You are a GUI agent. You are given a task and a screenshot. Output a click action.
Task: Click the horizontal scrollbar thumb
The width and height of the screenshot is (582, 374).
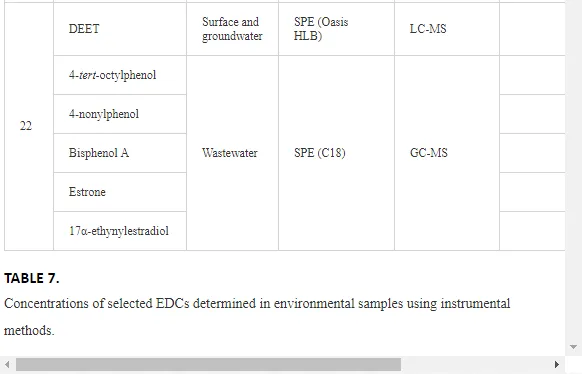208,364
